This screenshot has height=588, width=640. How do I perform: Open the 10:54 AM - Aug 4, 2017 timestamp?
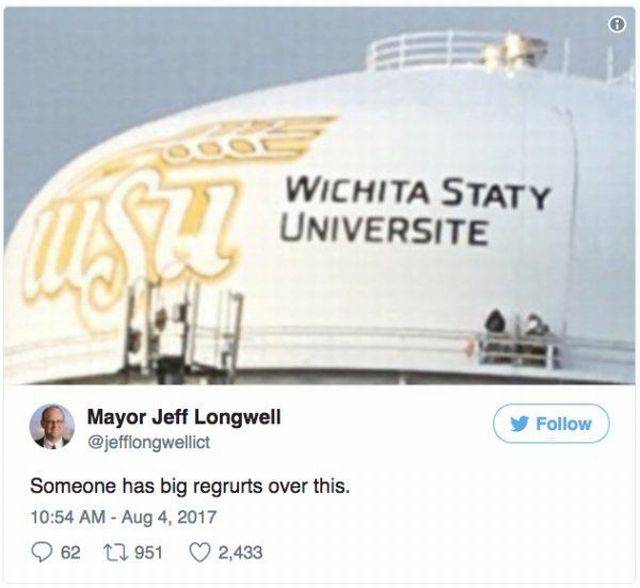click(124, 517)
